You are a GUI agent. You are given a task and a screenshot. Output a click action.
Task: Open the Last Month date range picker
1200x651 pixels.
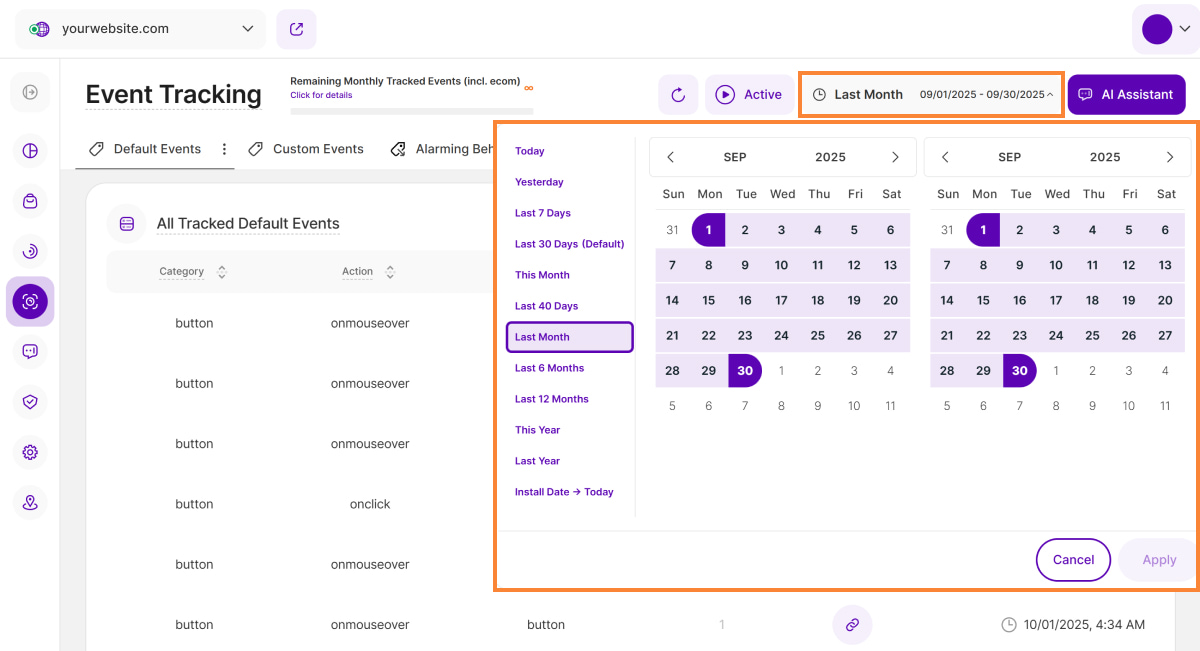[x=931, y=94]
